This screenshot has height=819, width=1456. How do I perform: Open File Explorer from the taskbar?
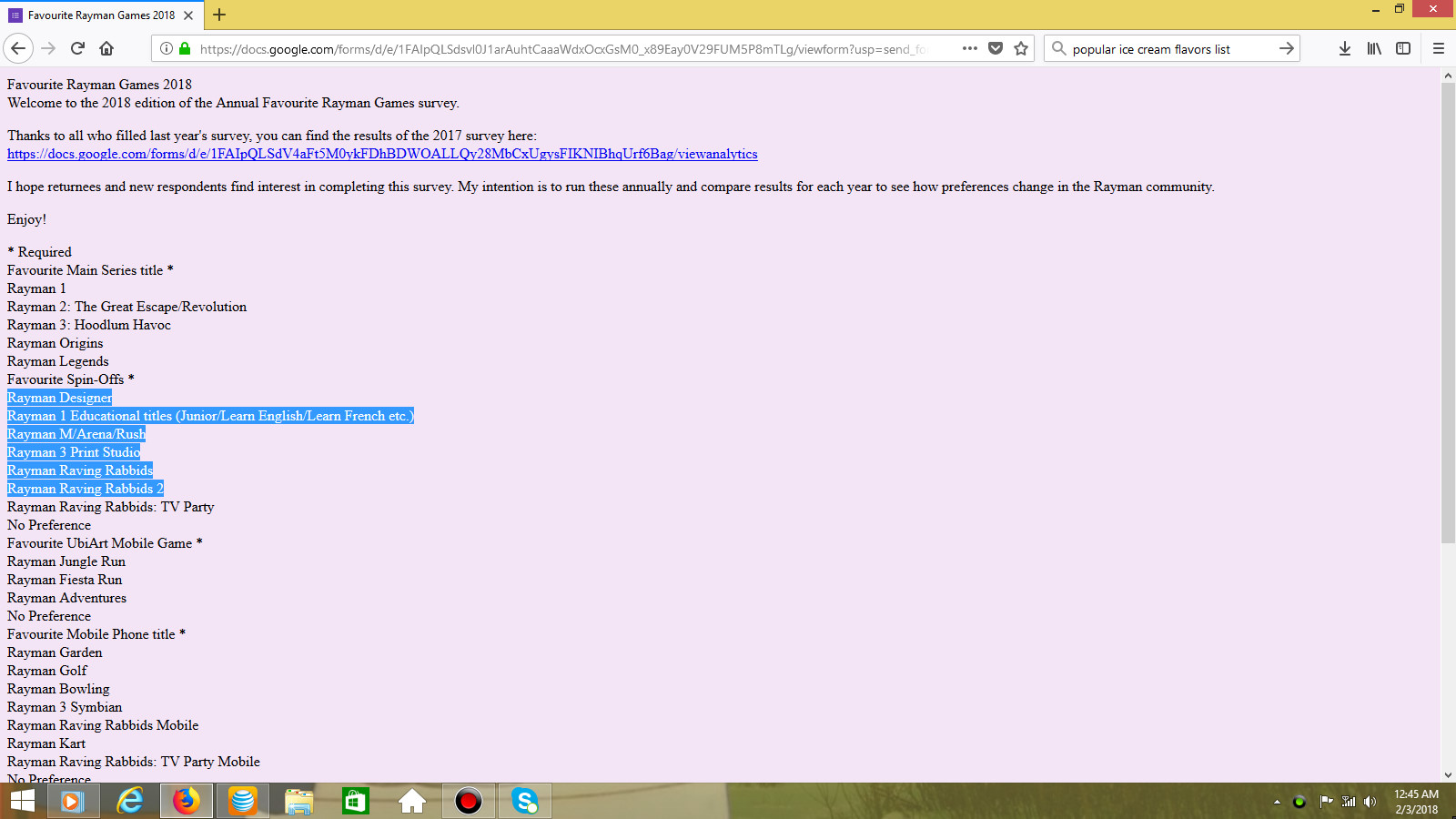click(x=299, y=801)
